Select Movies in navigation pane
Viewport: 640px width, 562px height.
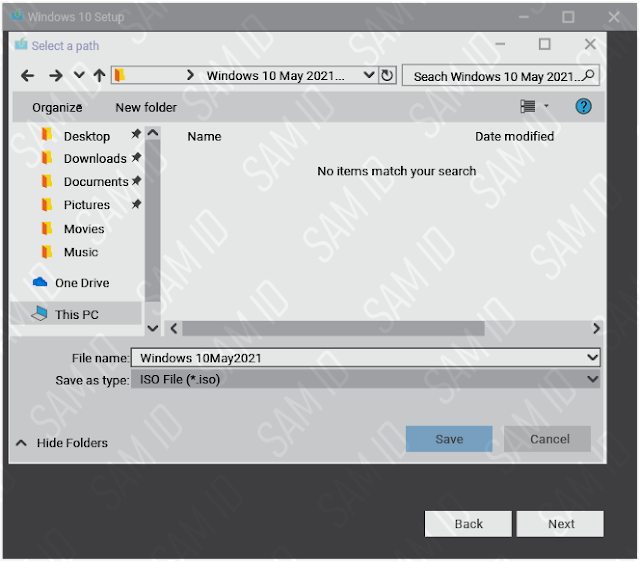coord(84,229)
